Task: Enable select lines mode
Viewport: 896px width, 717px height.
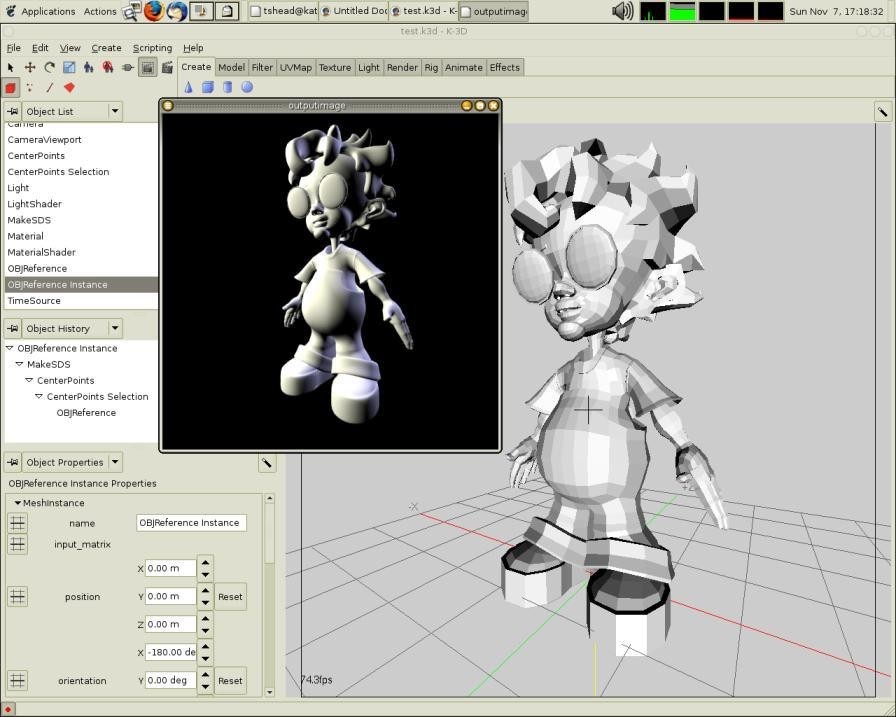Action: click(x=49, y=88)
